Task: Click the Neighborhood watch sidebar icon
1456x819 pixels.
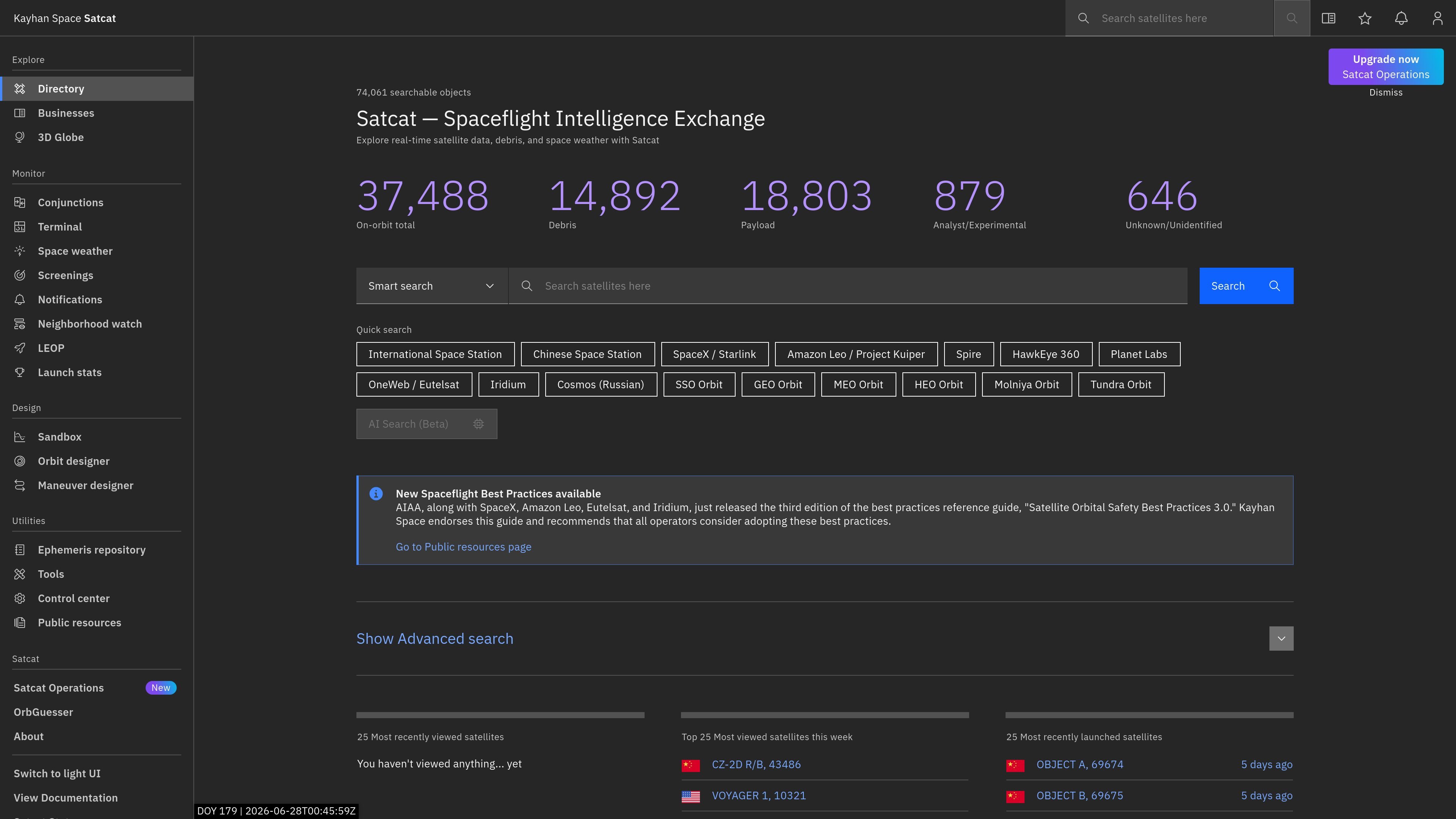Action: 20,324
